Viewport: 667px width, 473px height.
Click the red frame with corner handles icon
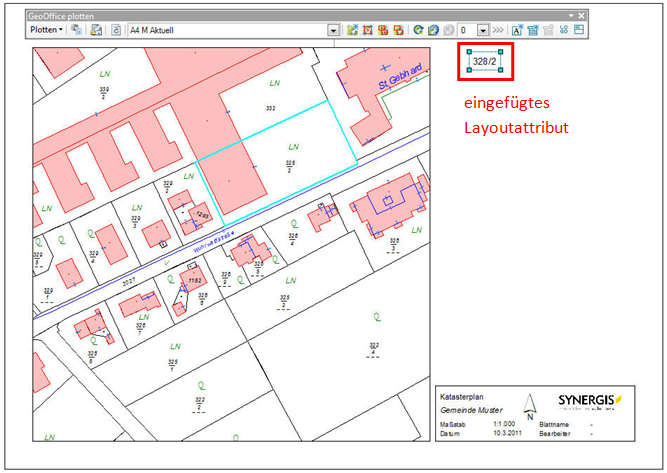pos(368,30)
